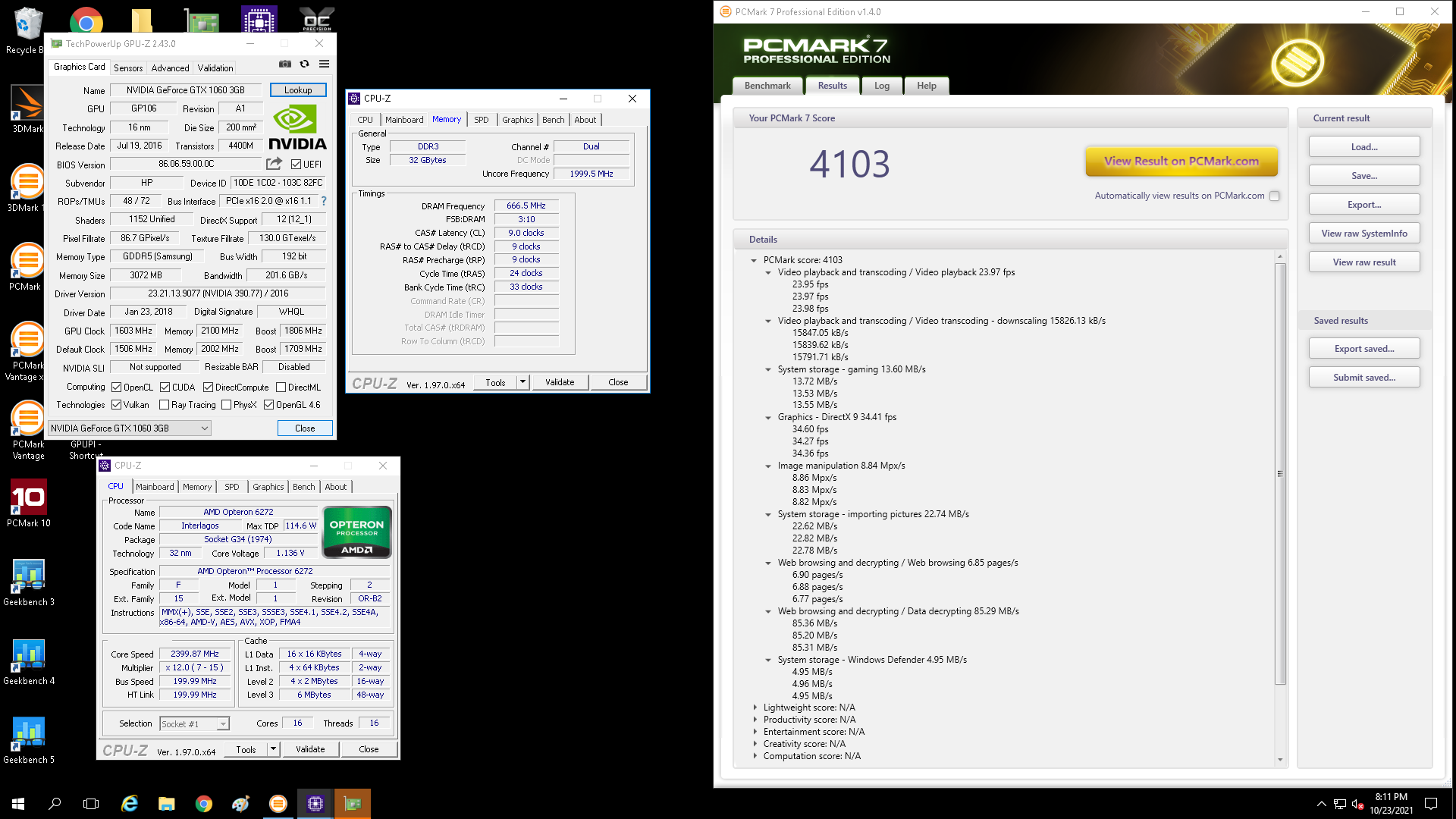Click the GPU-Z Name field
The height and width of the screenshot is (819, 1456).
[x=186, y=90]
